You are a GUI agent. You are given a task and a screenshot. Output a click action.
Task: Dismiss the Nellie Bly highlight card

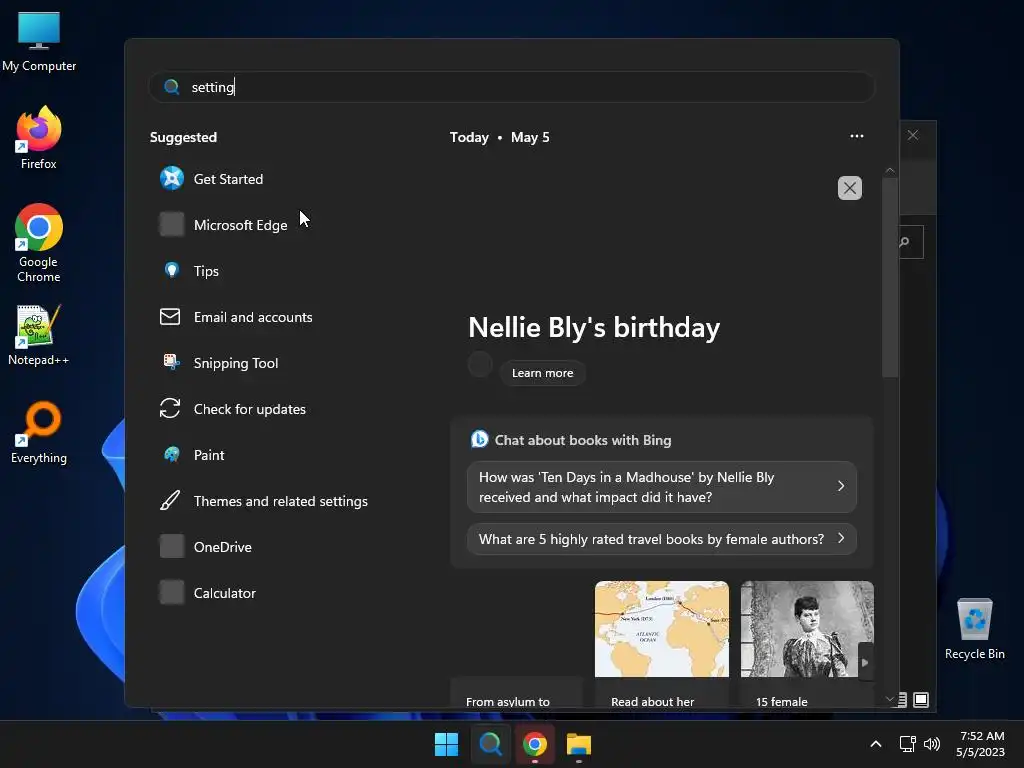click(850, 188)
